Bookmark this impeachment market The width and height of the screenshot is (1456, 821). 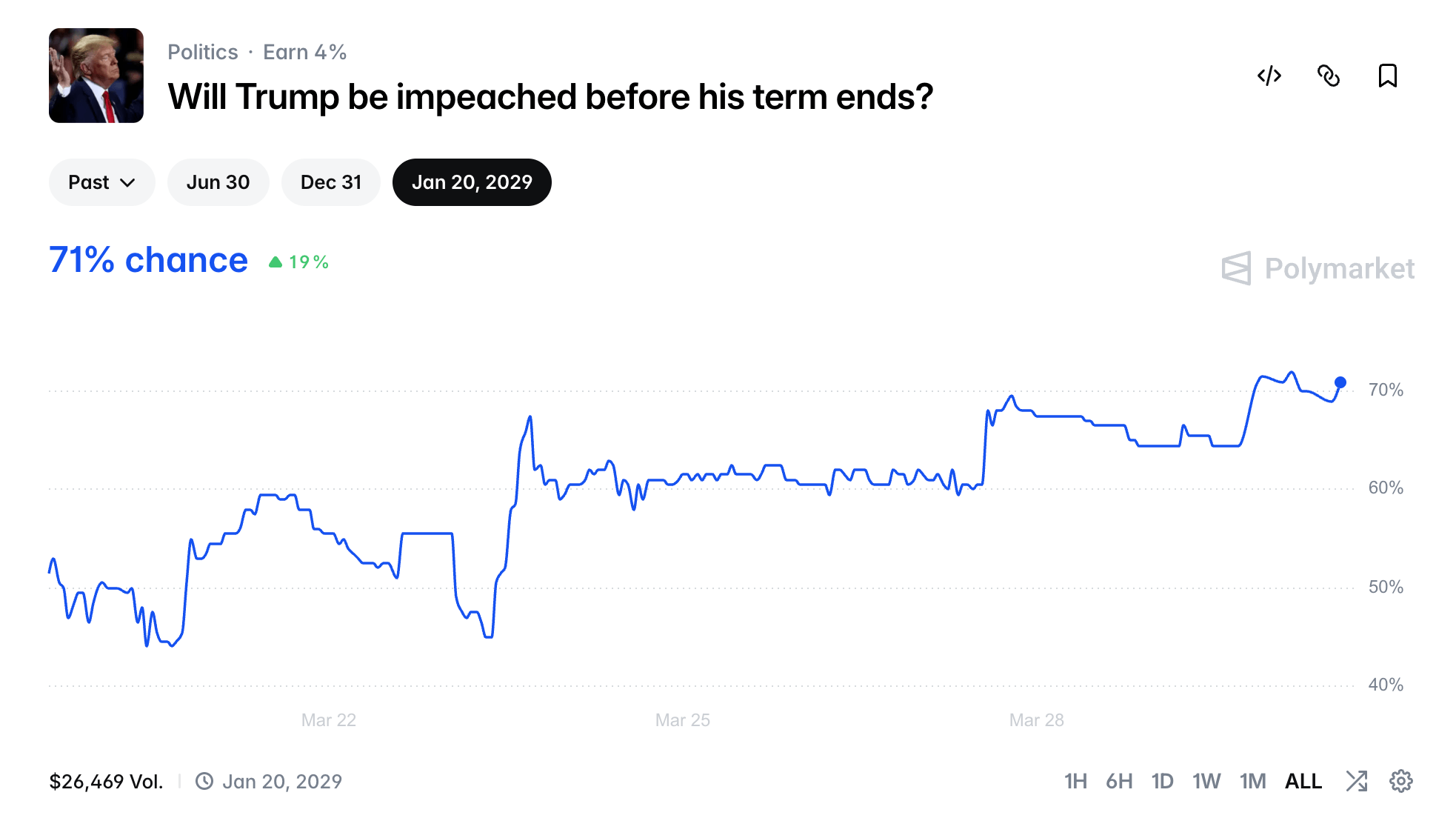[x=1389, y=76]
